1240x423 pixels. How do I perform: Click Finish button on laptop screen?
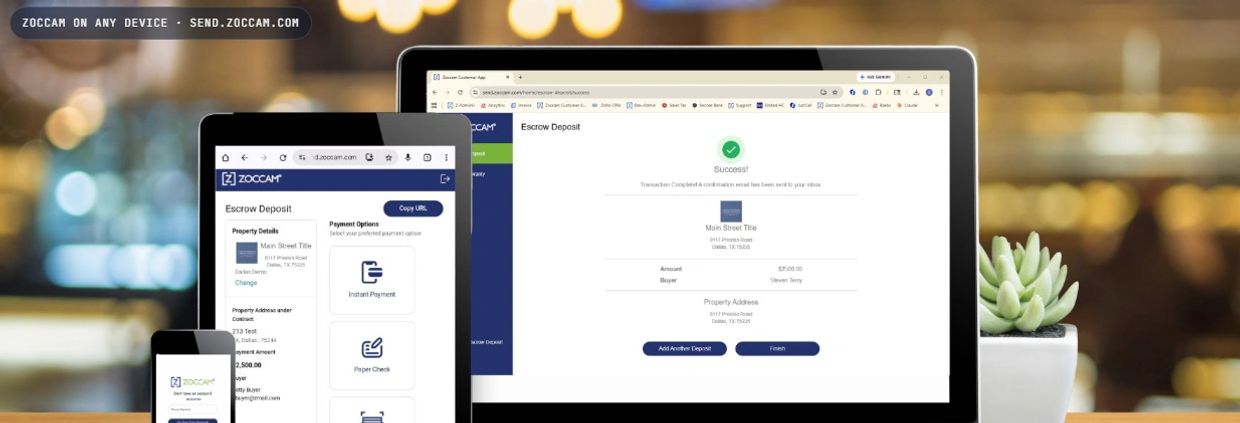tap(777, 348)
